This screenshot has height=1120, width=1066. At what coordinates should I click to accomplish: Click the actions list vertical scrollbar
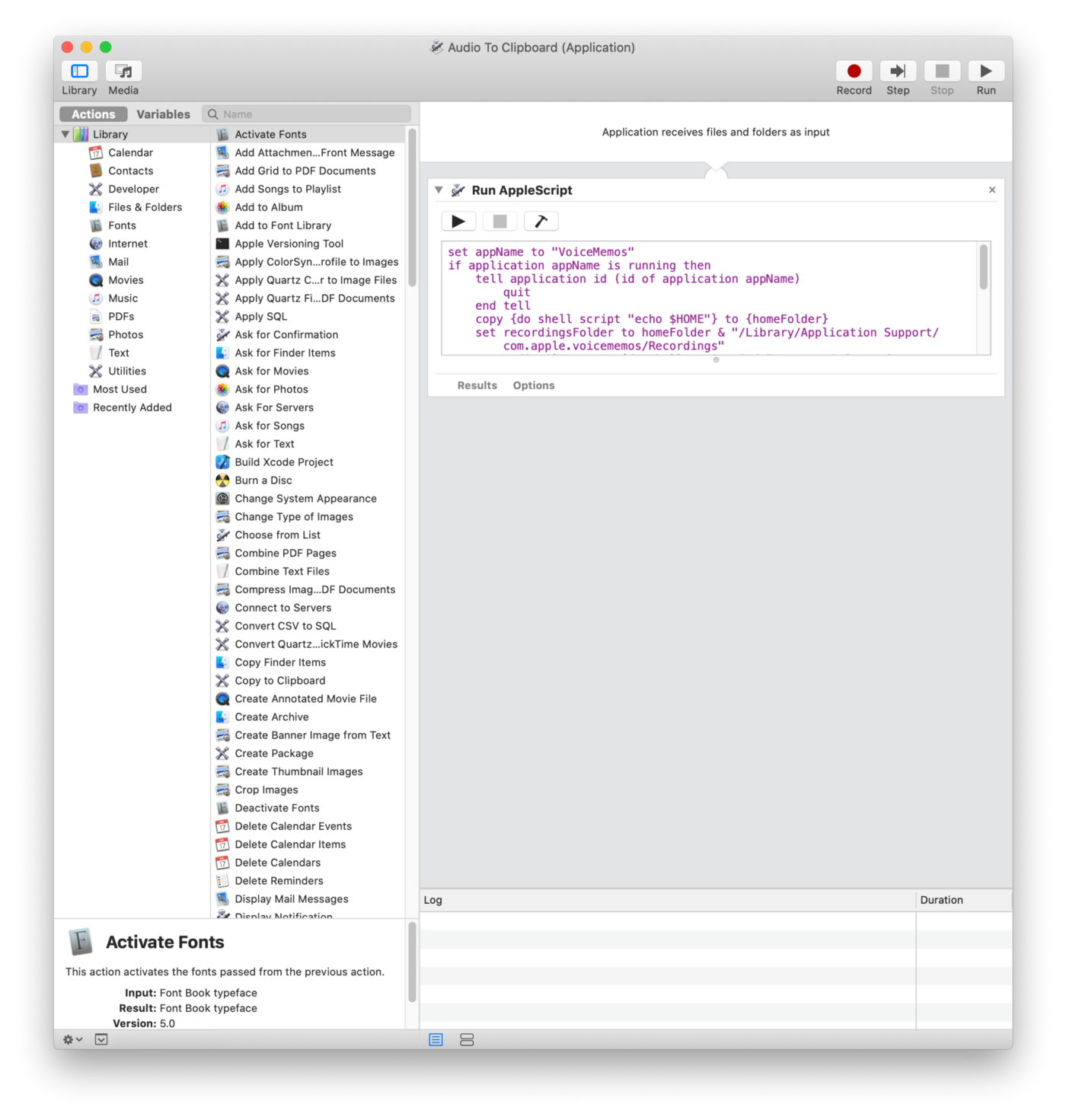click(412, 207)
